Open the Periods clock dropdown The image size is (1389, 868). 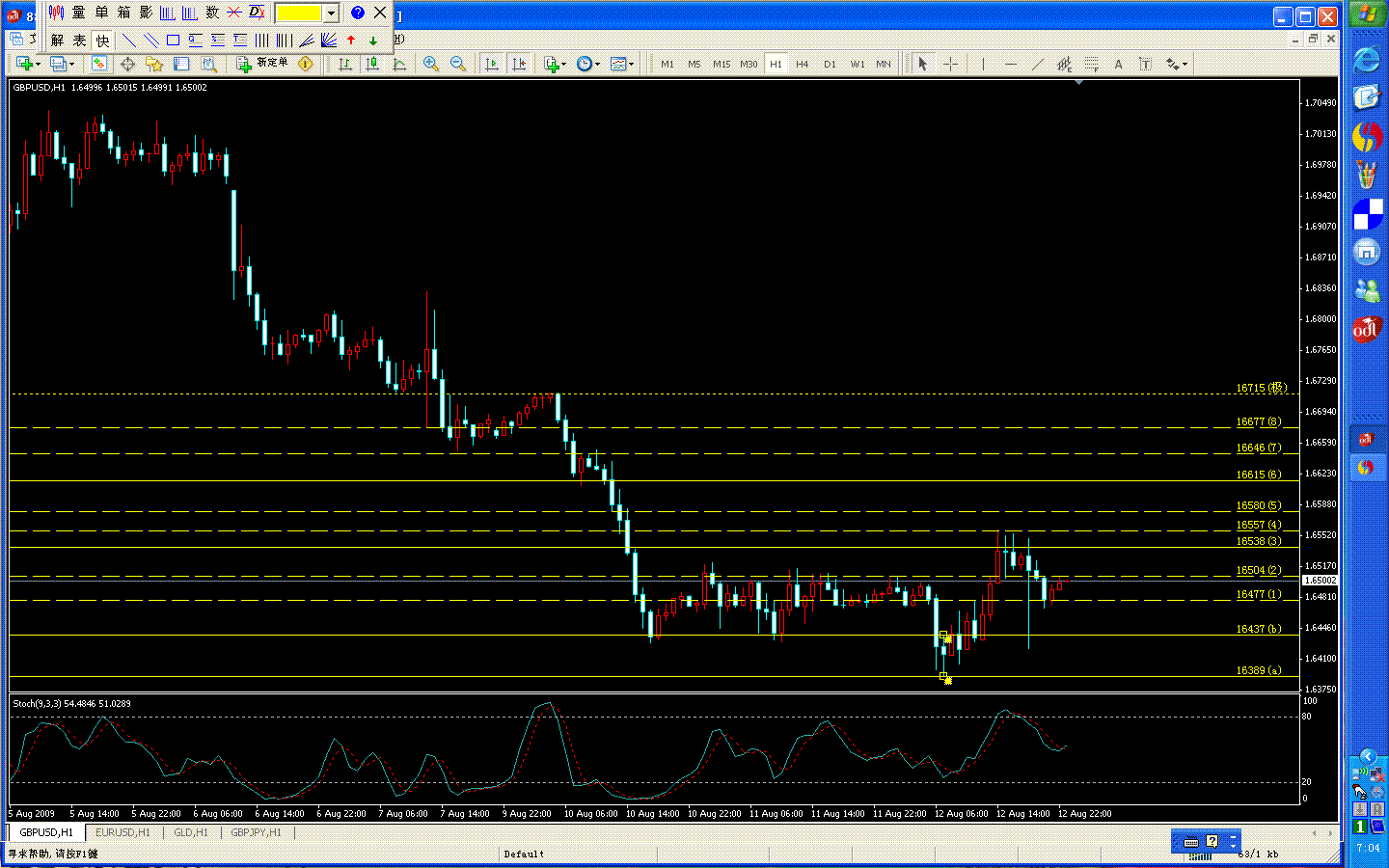pyautogui.click(x=587, y=64)
